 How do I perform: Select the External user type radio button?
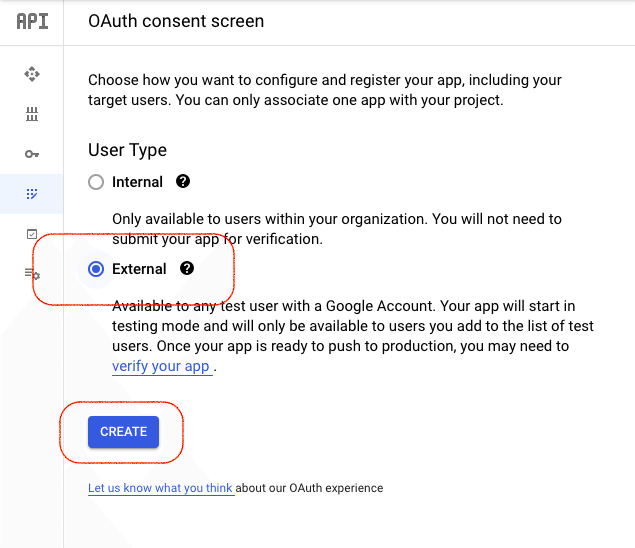point(96,269)
